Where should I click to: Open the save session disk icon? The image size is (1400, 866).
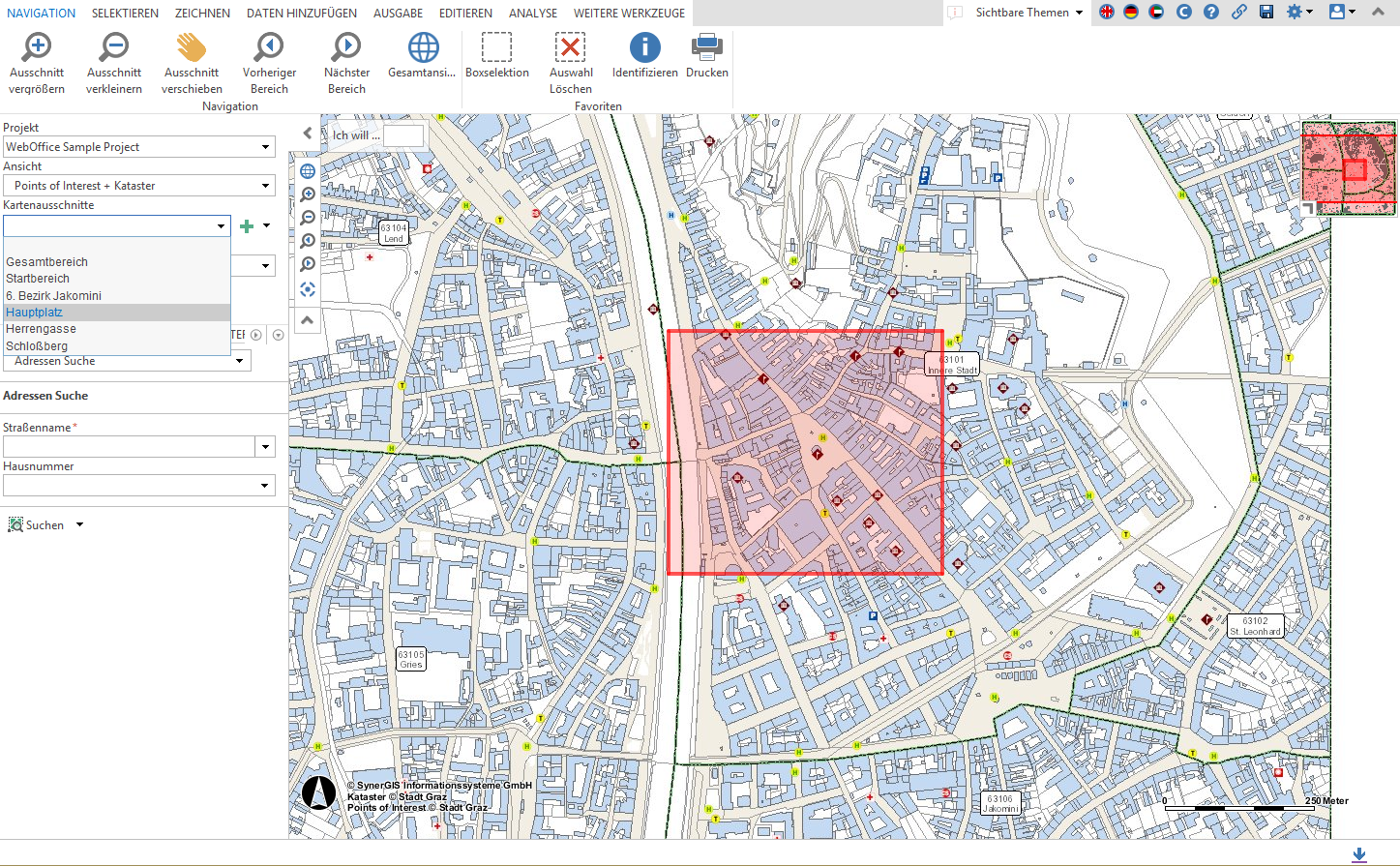click(x=1266, y=14)
